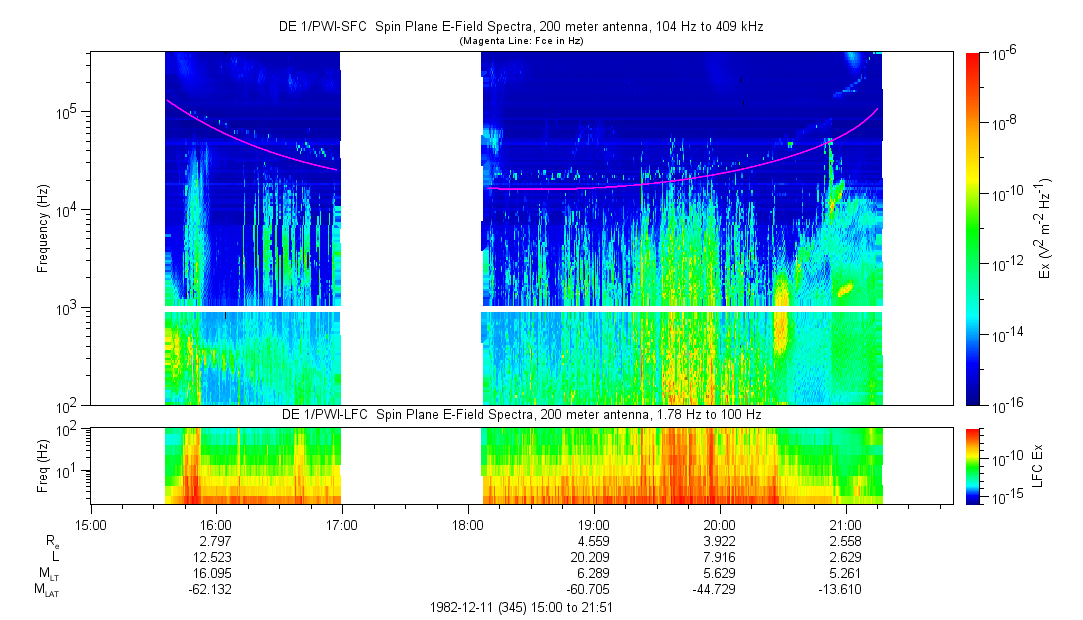Click the LFC Ex colorbar

973,465
